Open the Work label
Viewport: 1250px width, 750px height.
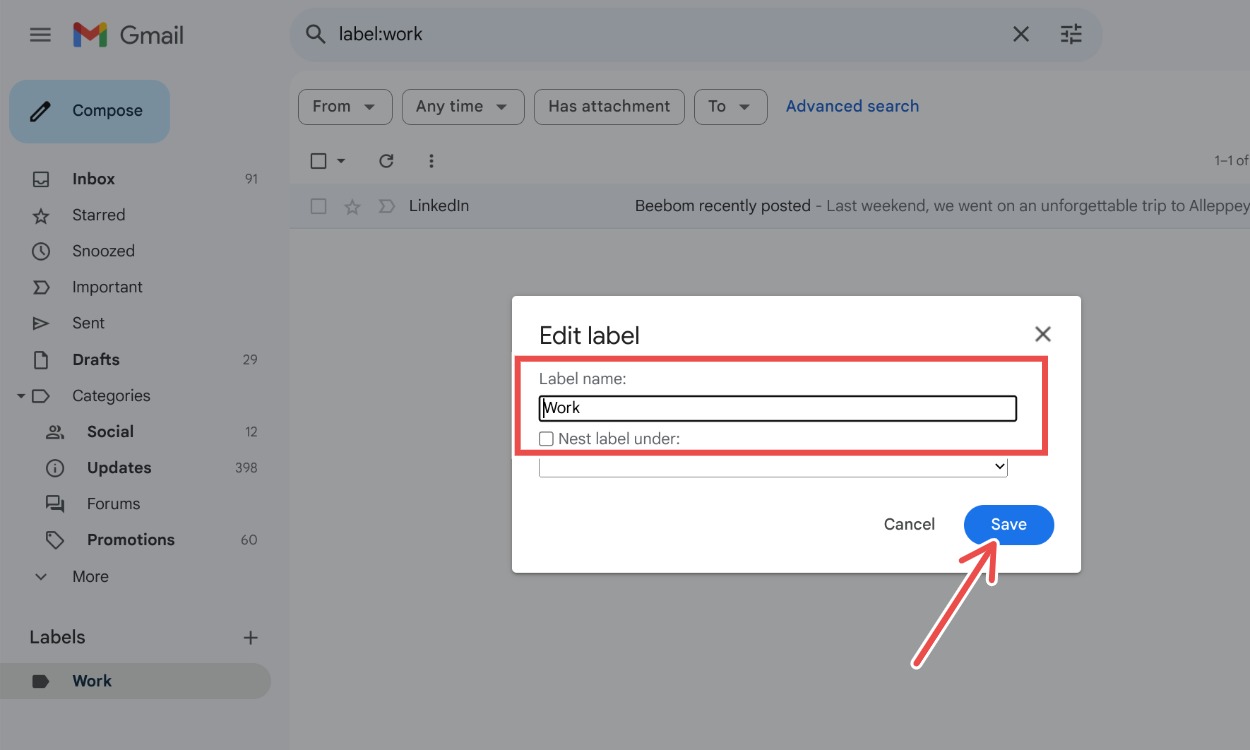click(92, 680)
